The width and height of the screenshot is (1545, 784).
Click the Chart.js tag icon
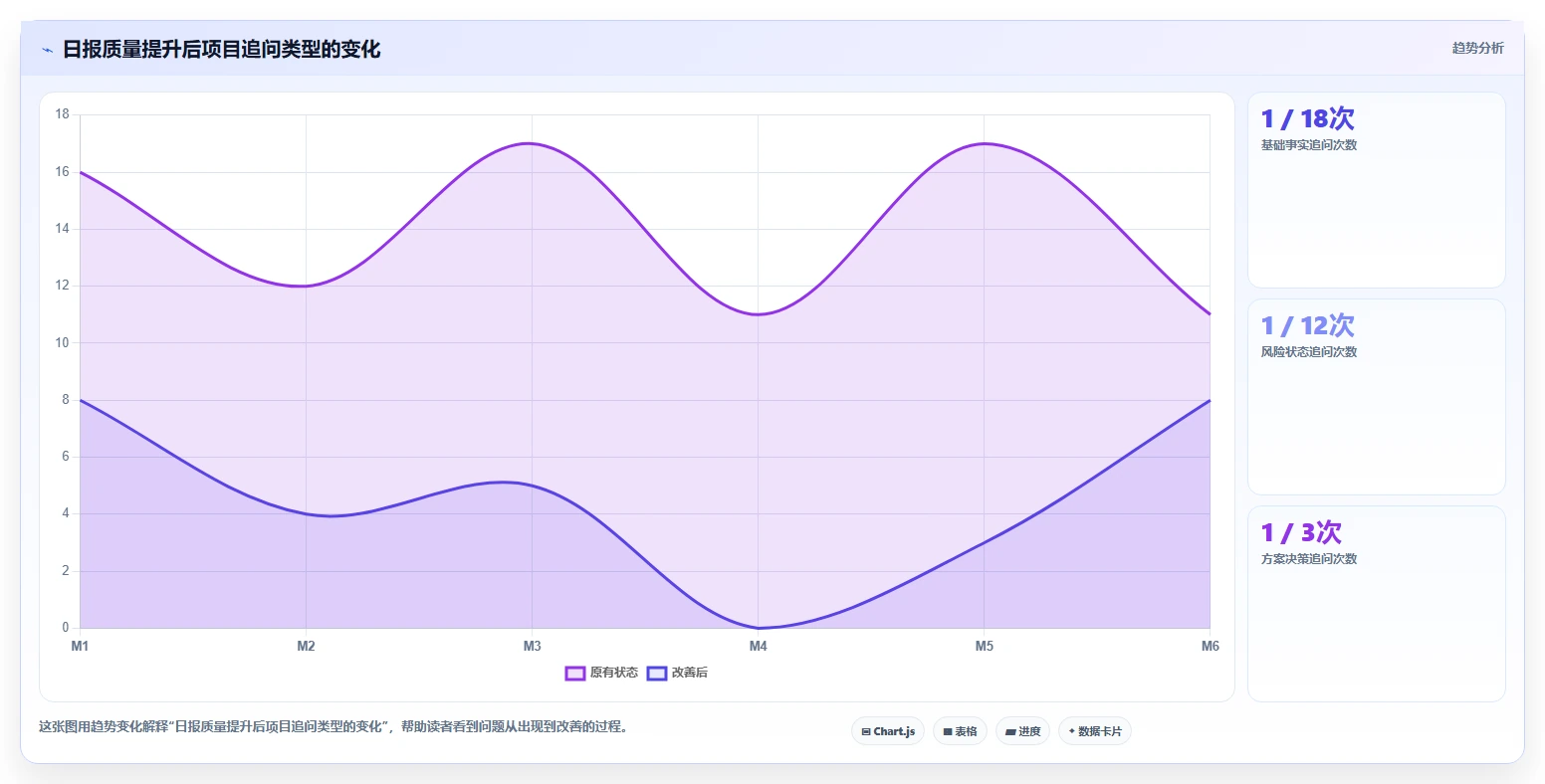point(866,732)
